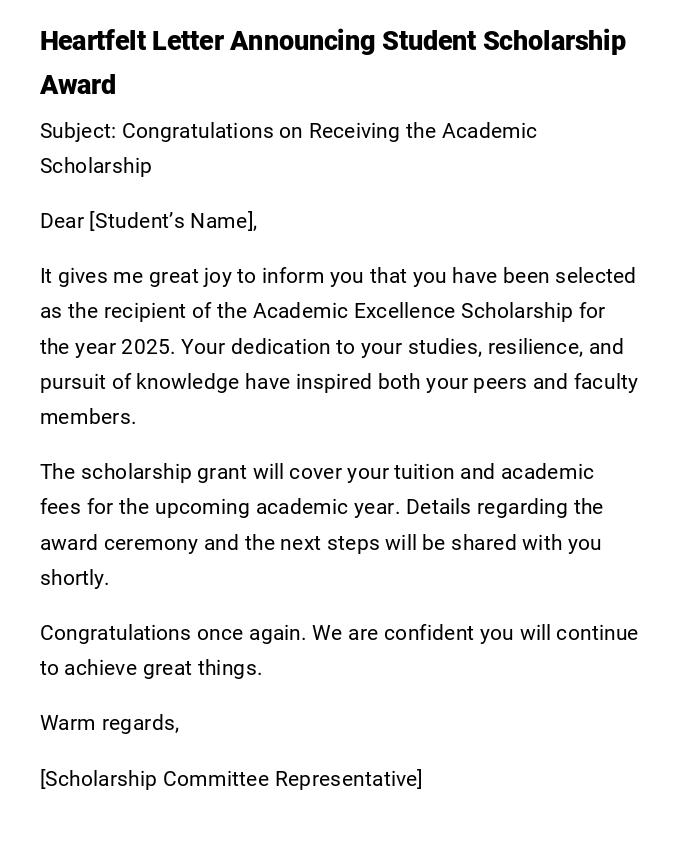
Task: Click the line starting 'It gives me great joy'
Action: [337, 277]
